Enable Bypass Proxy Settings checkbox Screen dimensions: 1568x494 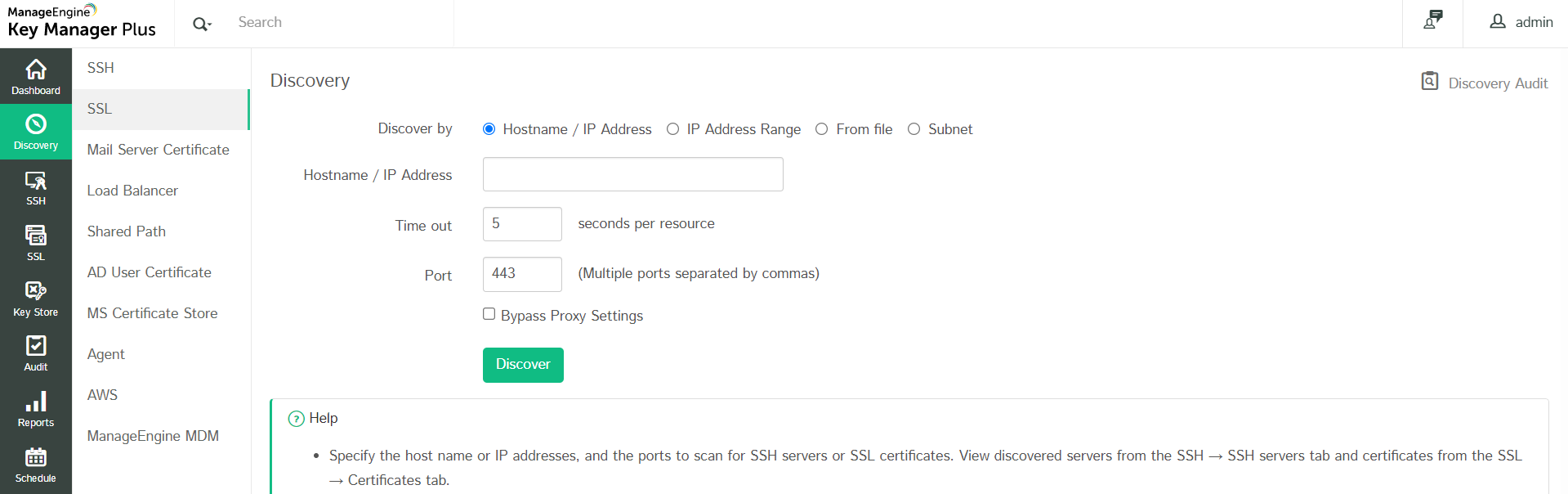489,314
